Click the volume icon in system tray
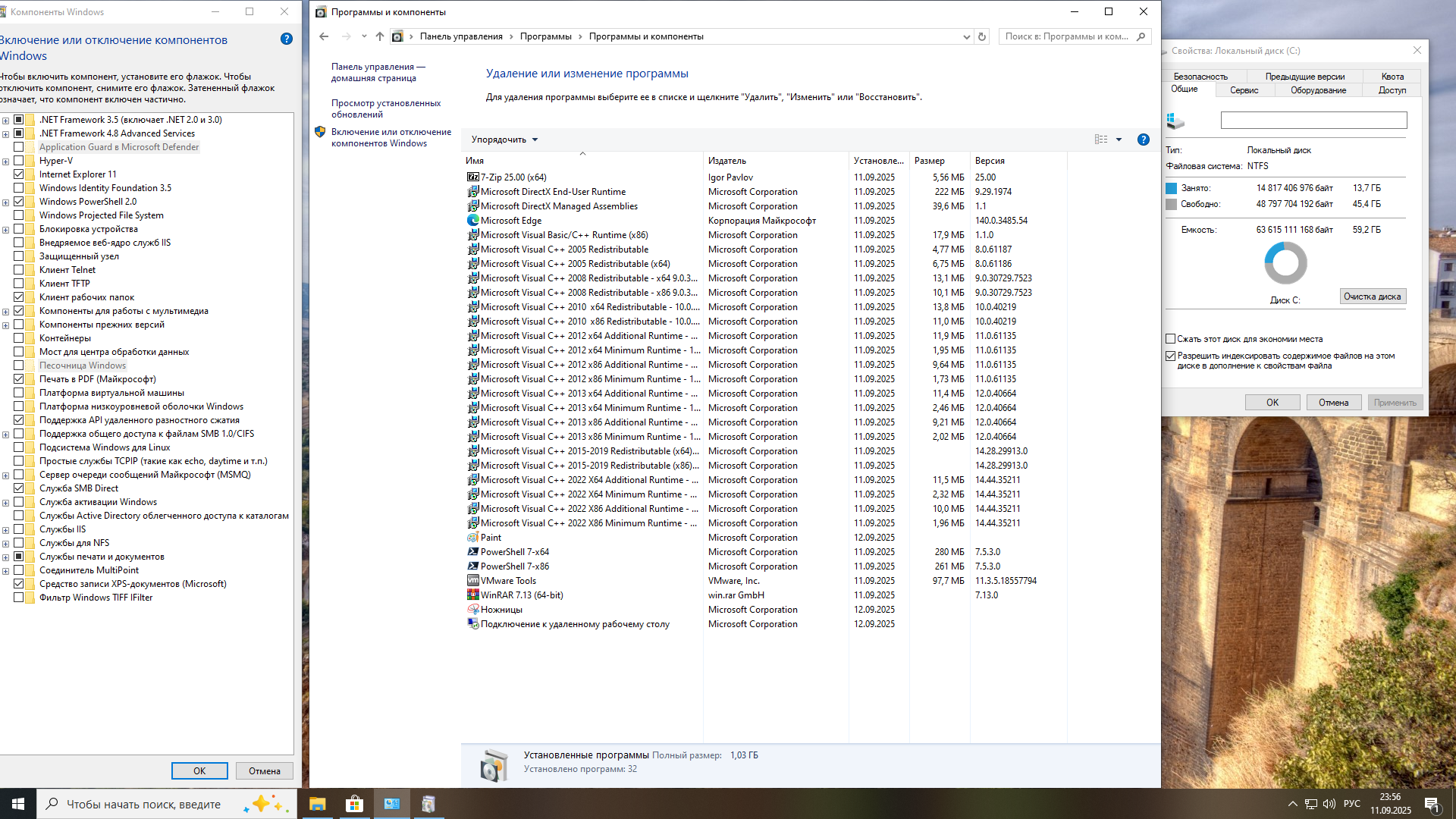The width and height of the screenshot is (1456, 819). [x=1329, y=804]
